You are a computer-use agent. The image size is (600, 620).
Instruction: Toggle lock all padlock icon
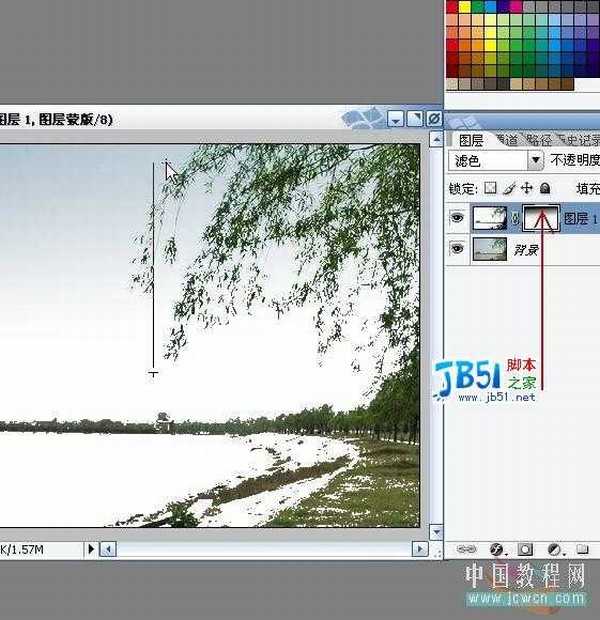coord(545,188)
